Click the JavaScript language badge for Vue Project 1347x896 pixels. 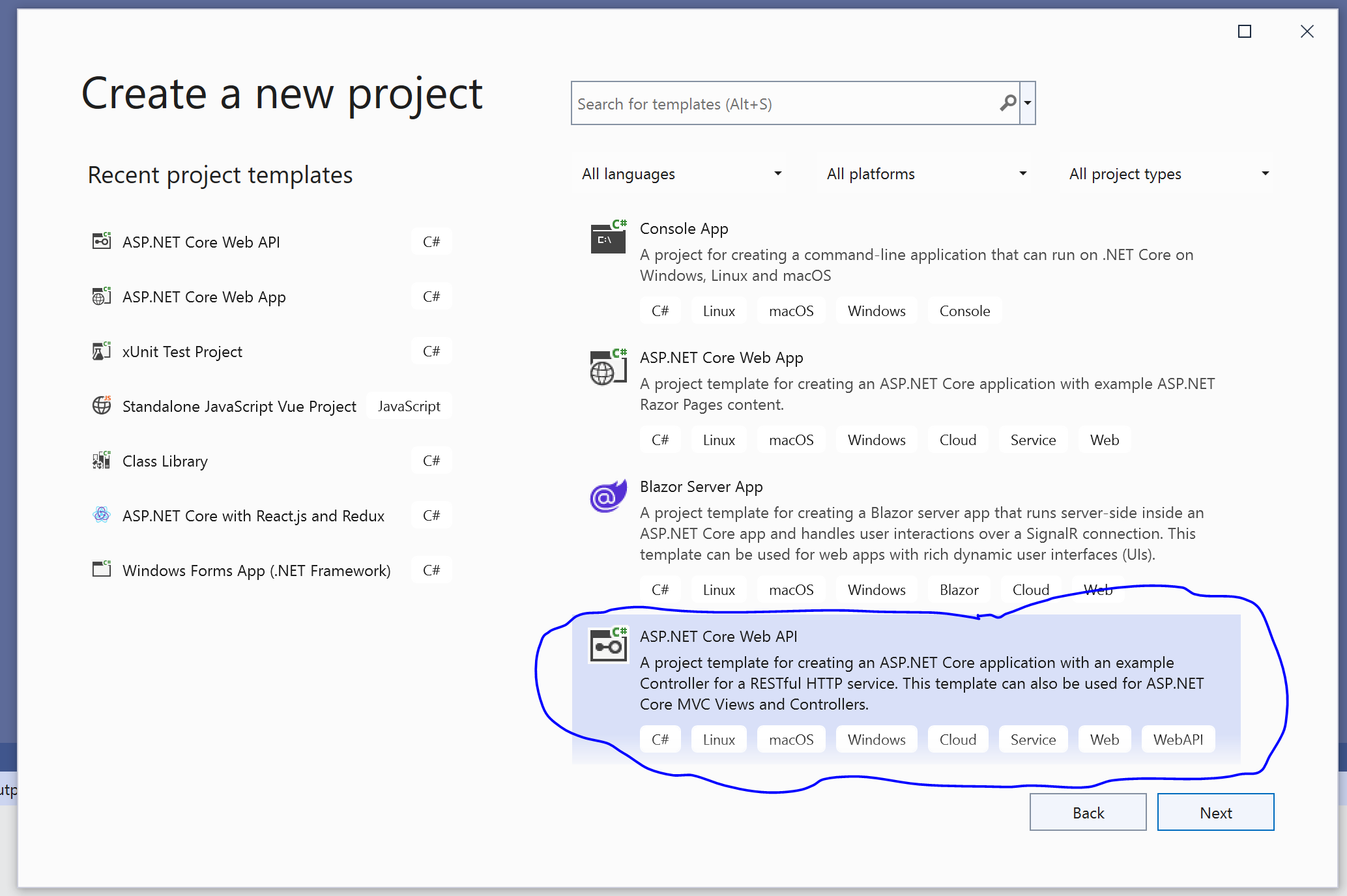click(409, 406)
